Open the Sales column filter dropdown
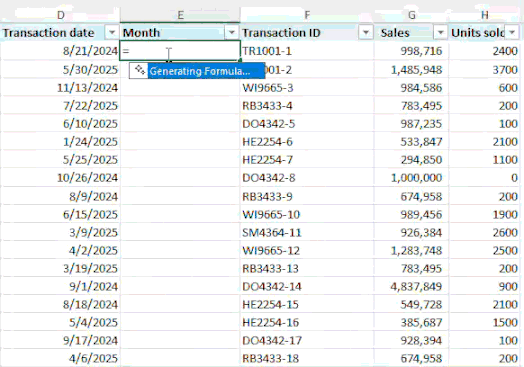Viewport: 524px width, 367px height. [440, 32]
